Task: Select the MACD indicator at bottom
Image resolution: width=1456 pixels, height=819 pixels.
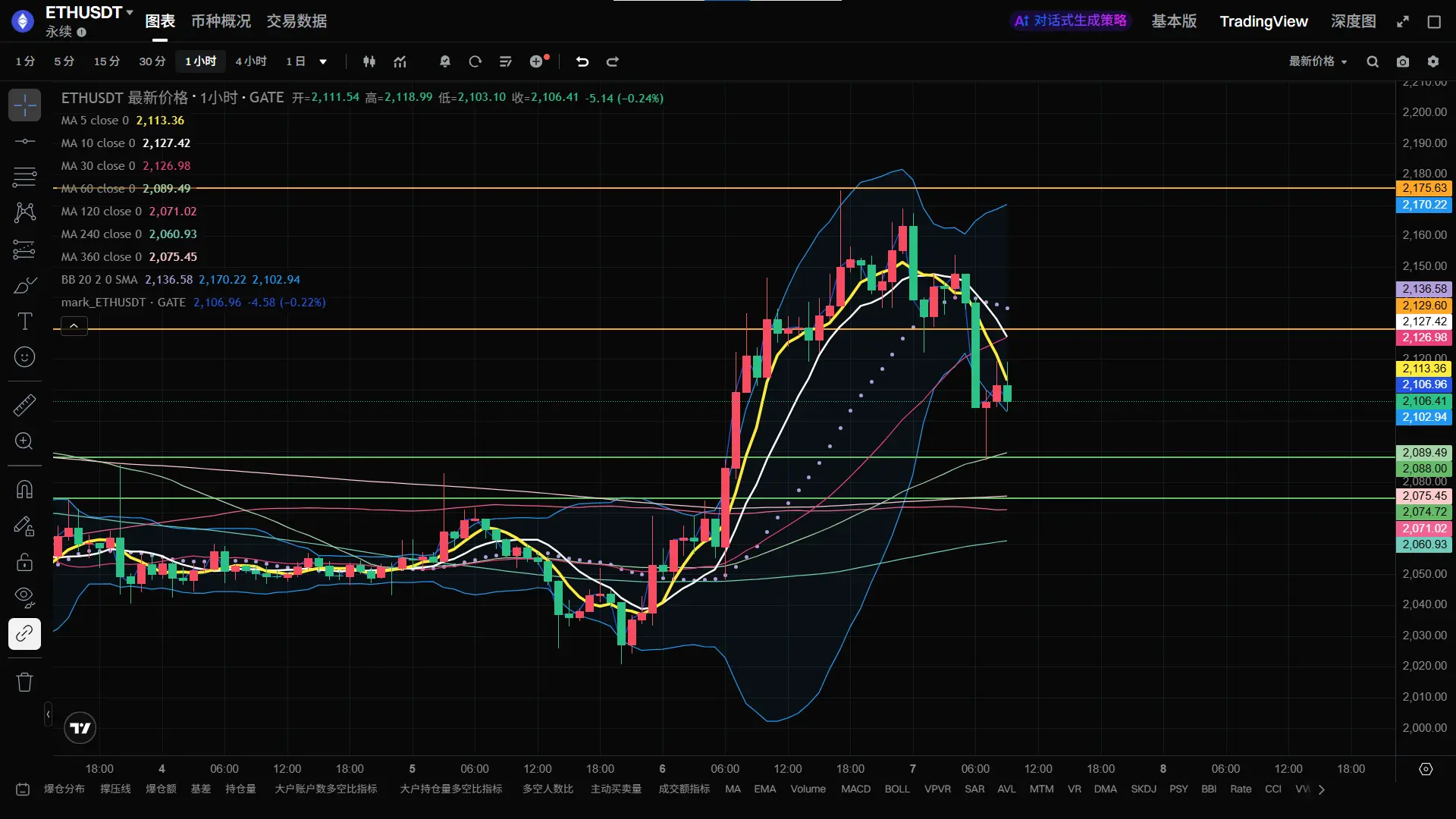Action: pos(855,789)
